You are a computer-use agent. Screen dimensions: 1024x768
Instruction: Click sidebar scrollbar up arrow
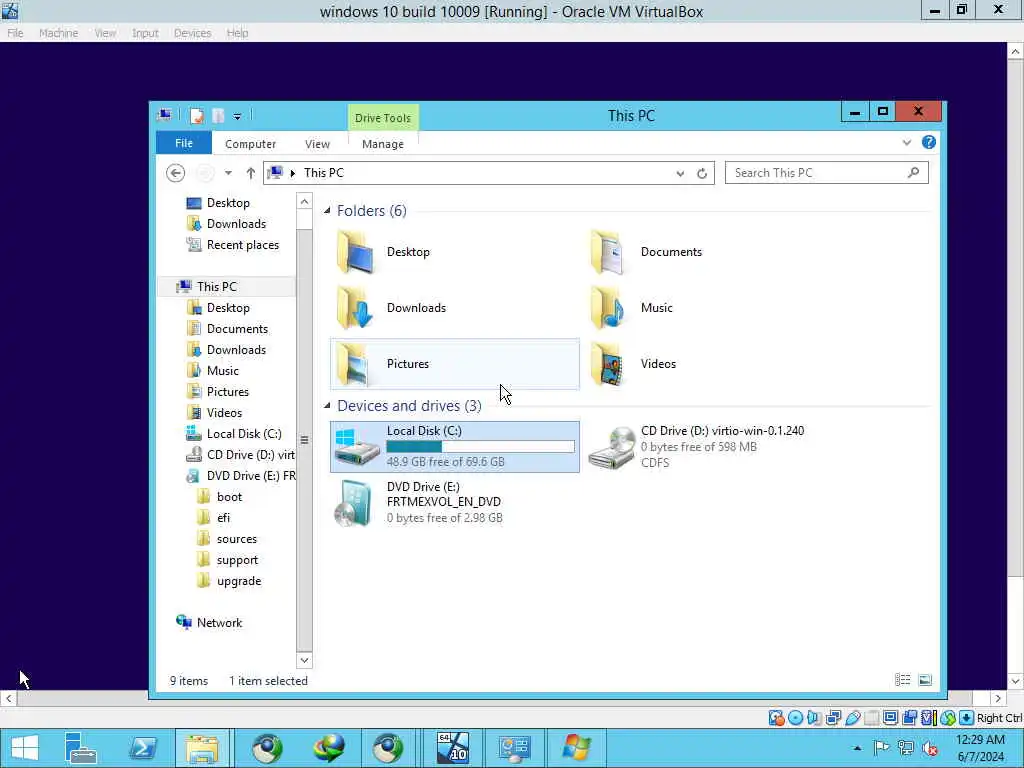(x=304, y=202)
